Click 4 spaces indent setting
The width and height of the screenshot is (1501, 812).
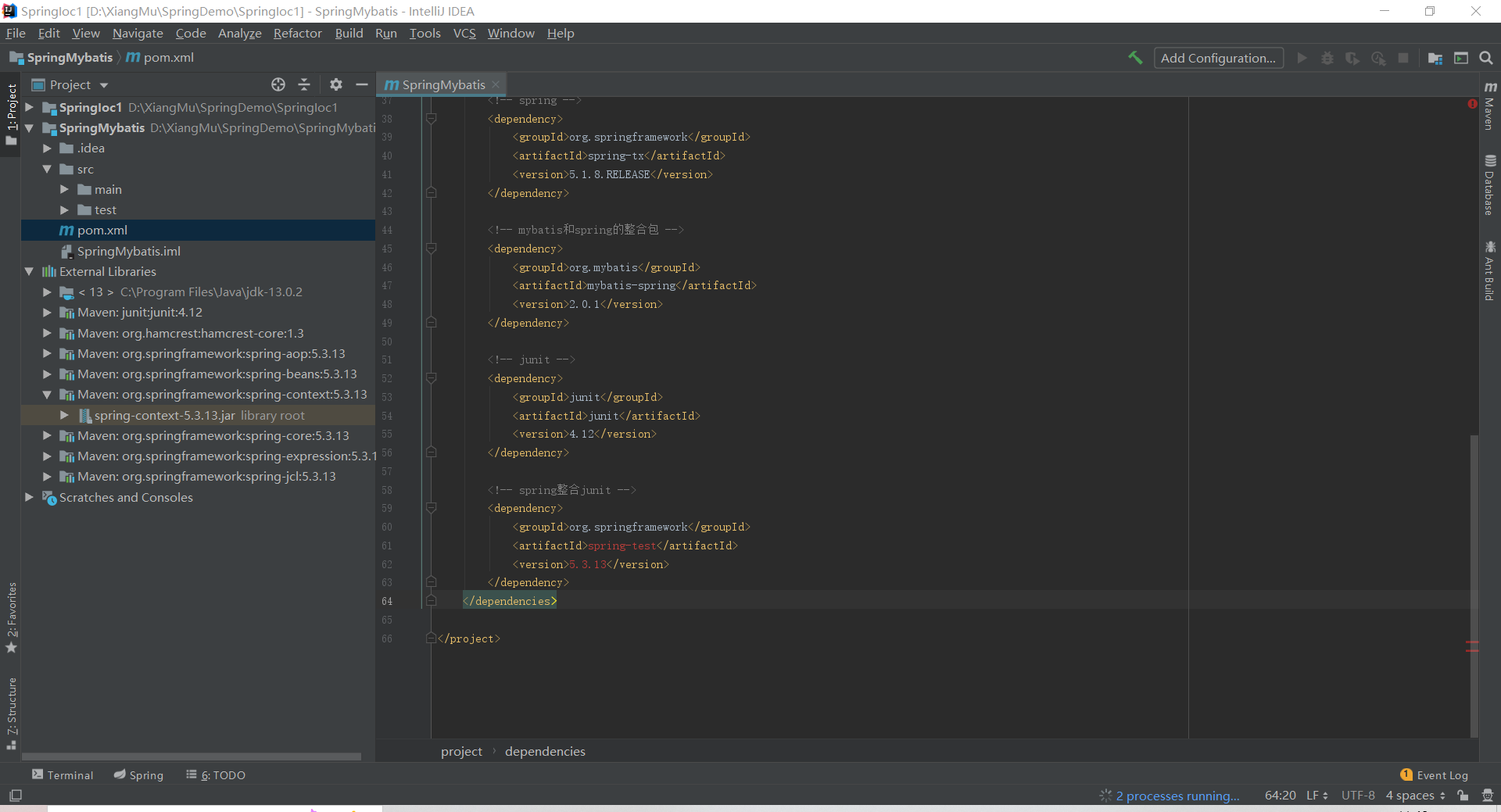[x=1416, y=796]
